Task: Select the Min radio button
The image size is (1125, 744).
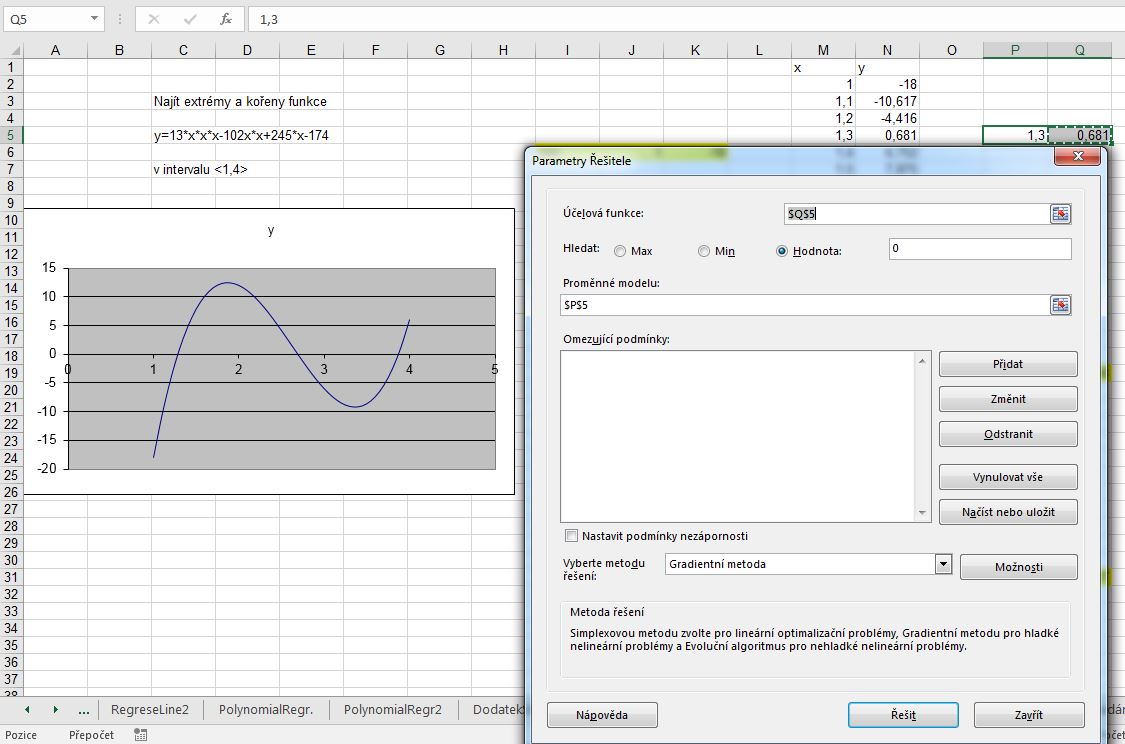Action: tap(704, 251)
